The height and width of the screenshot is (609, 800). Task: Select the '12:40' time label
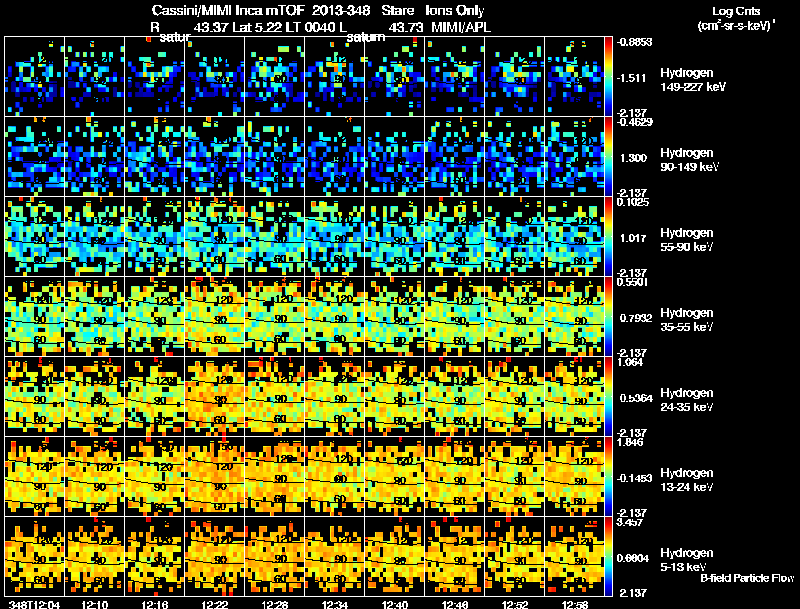pos(395,605)
